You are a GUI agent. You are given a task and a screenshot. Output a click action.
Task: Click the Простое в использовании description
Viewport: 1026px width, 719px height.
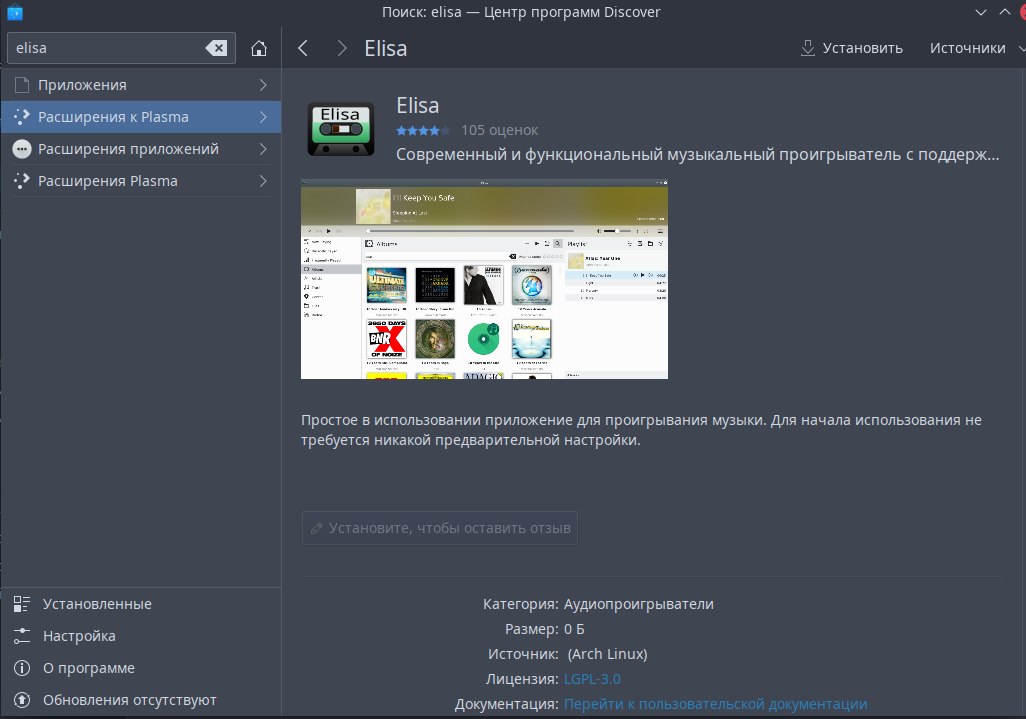pyautogui.click(x=641, y=430)
